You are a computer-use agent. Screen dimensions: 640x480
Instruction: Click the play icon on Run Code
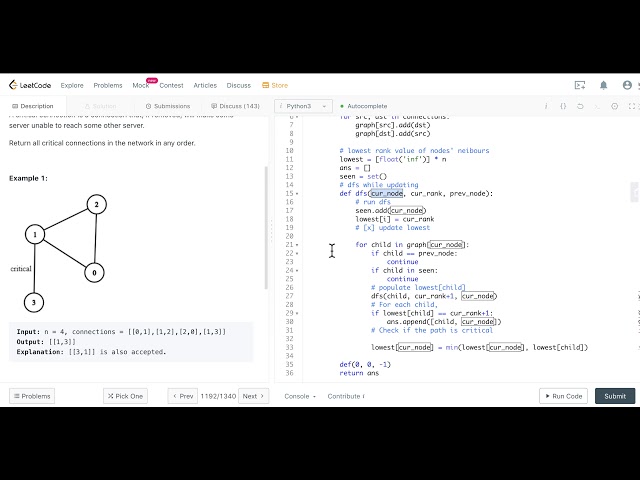tap(547, 396)
